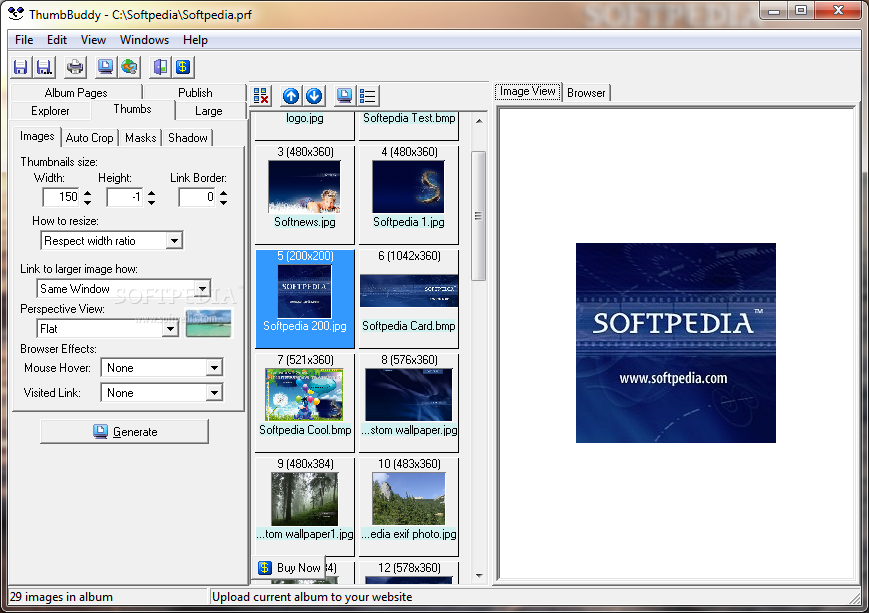This screenshot has height=613, width=869.
Task: Expand the Same Window link dropdown
Action: click(202, 288)
